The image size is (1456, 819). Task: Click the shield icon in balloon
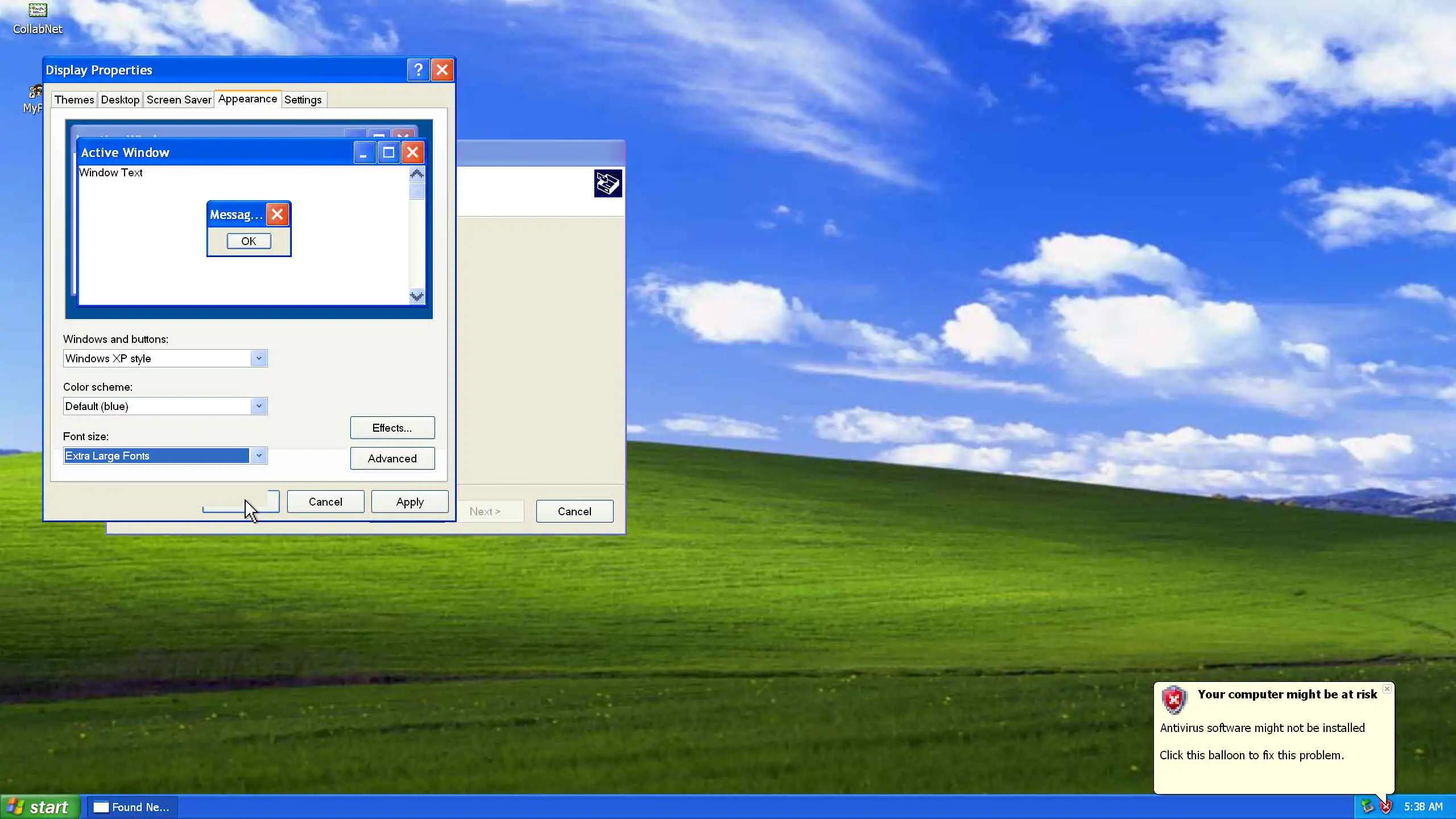(x=1174, y=700)
